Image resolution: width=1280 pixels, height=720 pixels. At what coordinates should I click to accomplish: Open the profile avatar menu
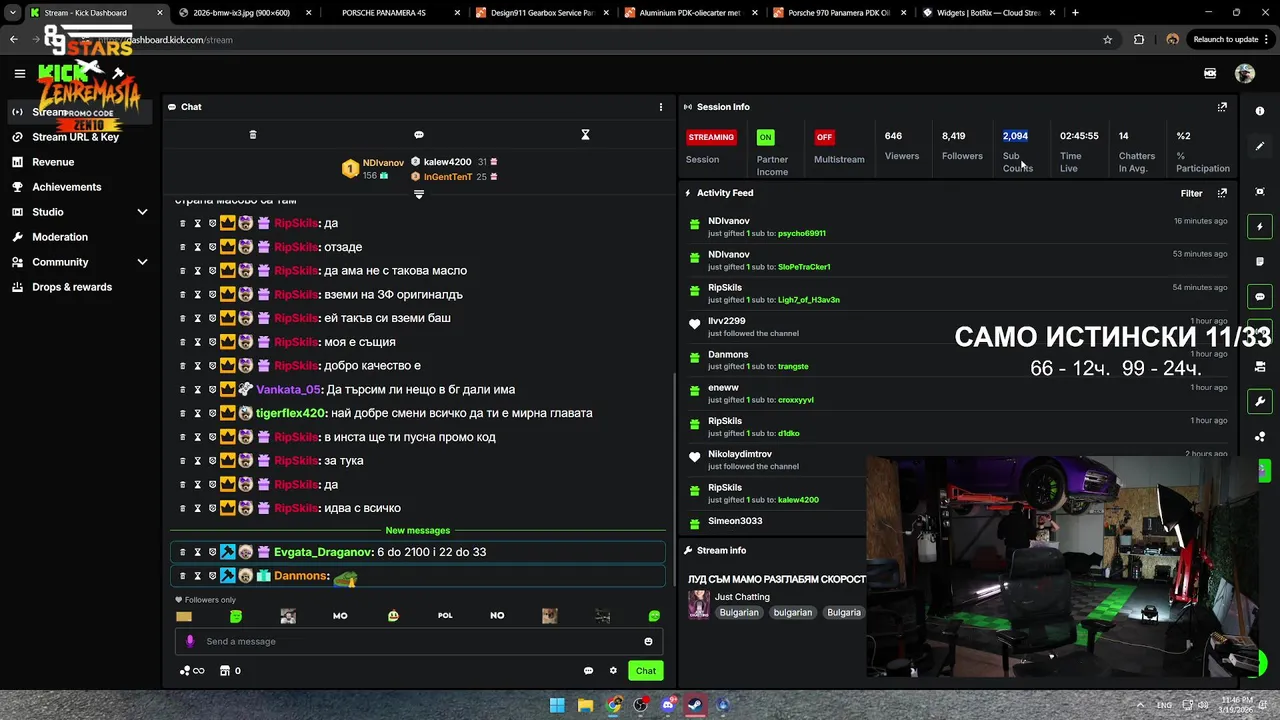(x=1245, y=73)
